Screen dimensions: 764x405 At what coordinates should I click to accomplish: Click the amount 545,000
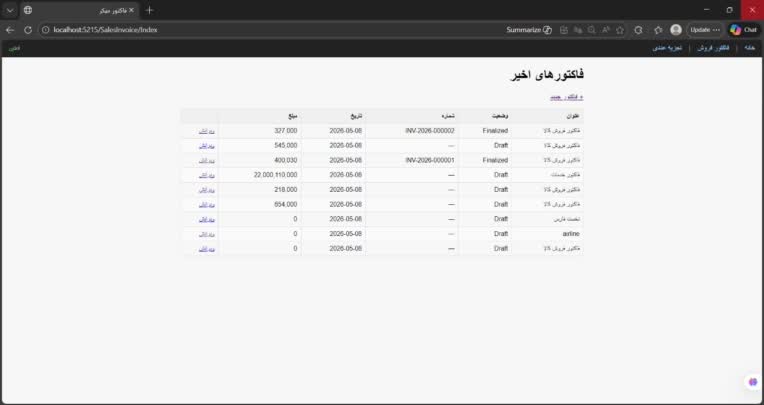tap(286, 145)
